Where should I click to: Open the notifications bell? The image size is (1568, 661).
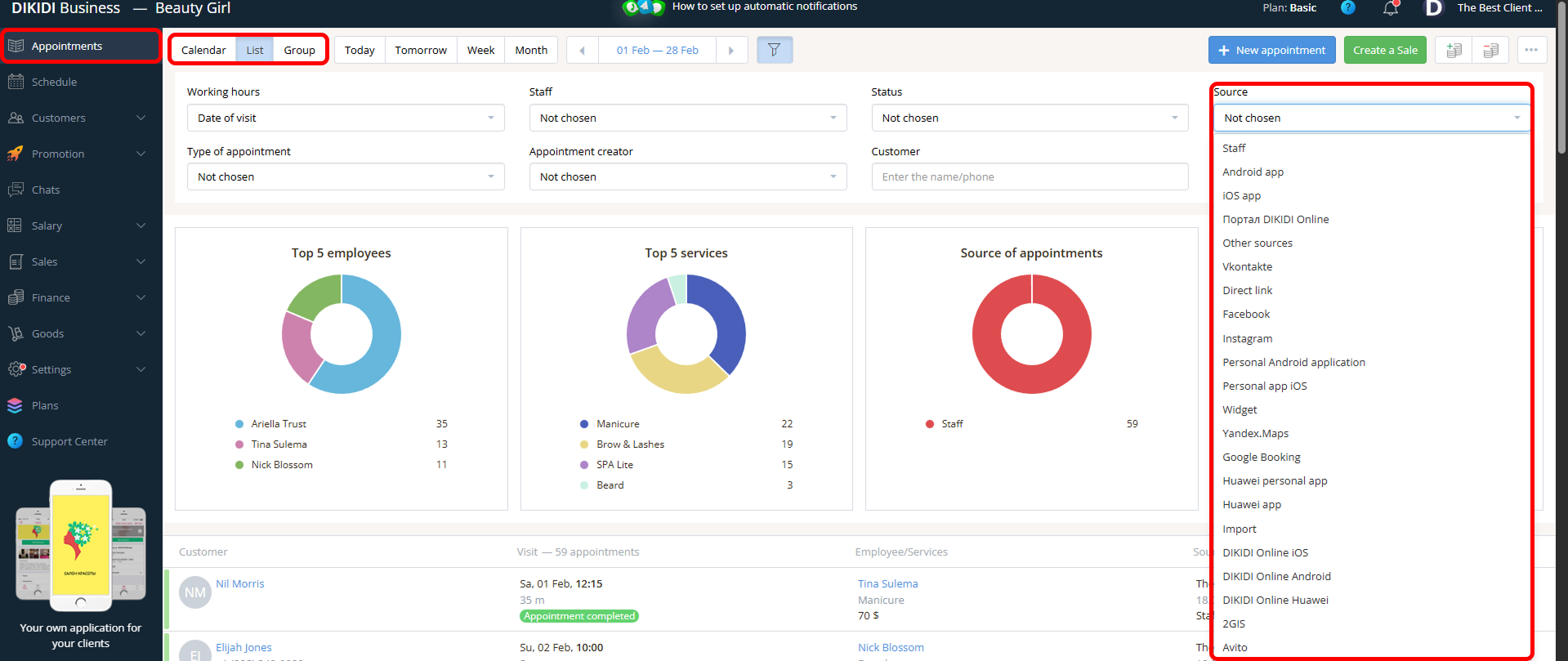click(x=1391, y=8)
